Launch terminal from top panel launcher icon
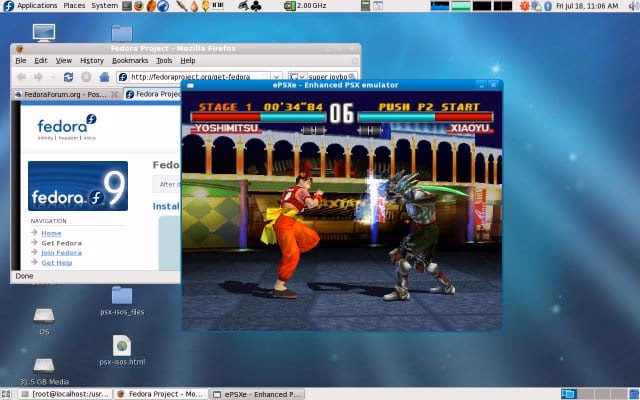640x400 pixels. [127, 6]
